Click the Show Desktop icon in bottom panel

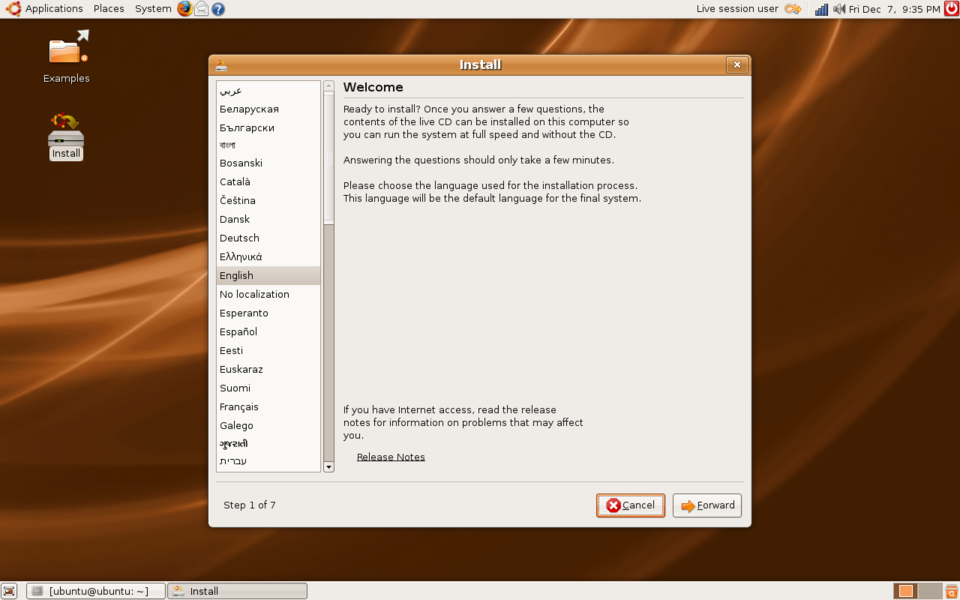click(9, 591)
